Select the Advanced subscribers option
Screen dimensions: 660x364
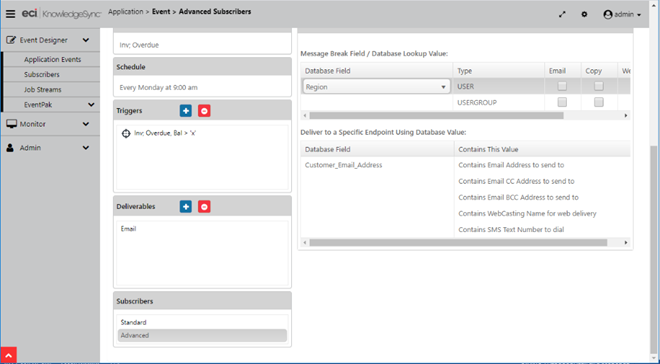(x=202, y=335)
